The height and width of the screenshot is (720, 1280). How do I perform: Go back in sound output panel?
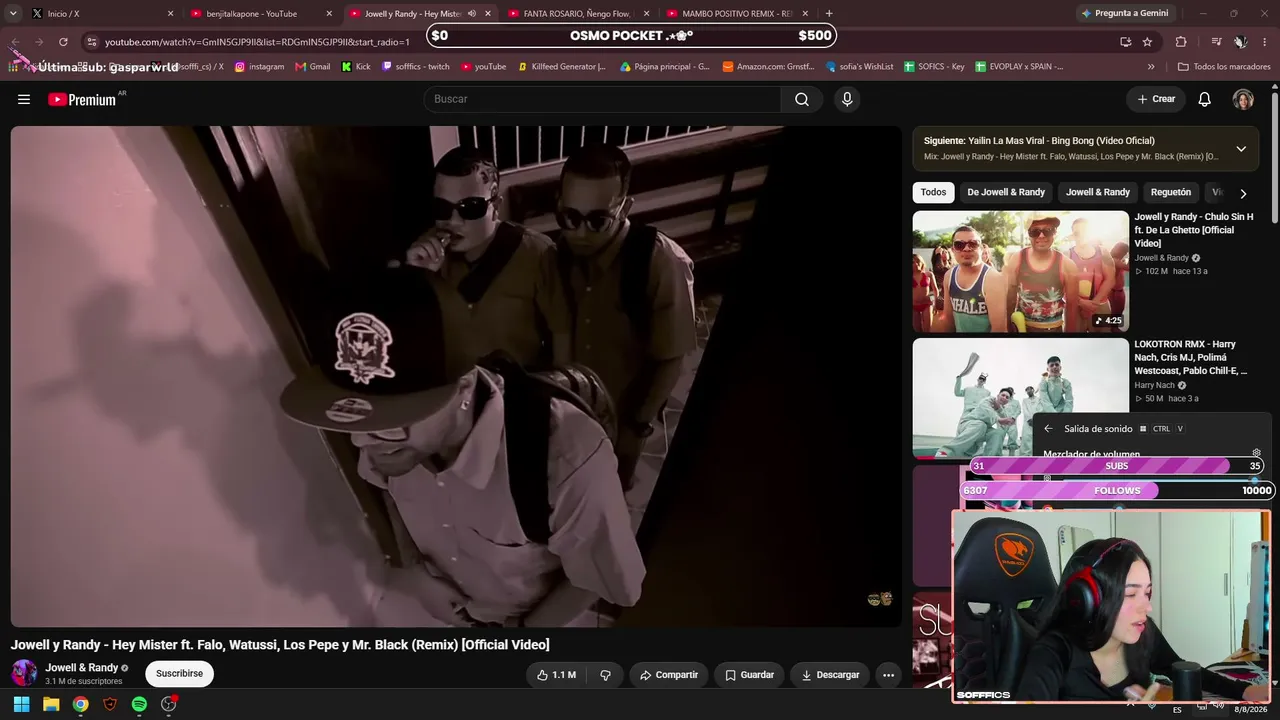point(1048,429)
